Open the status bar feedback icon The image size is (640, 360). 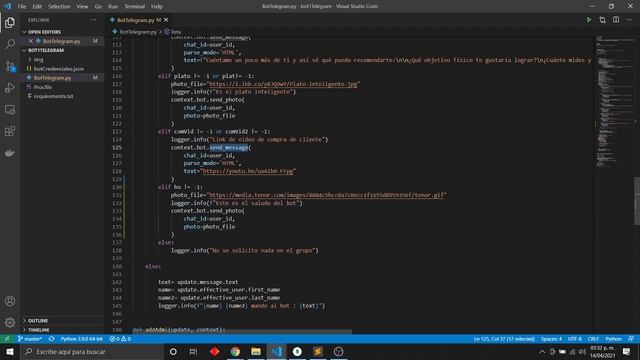[x=631, y=339]
